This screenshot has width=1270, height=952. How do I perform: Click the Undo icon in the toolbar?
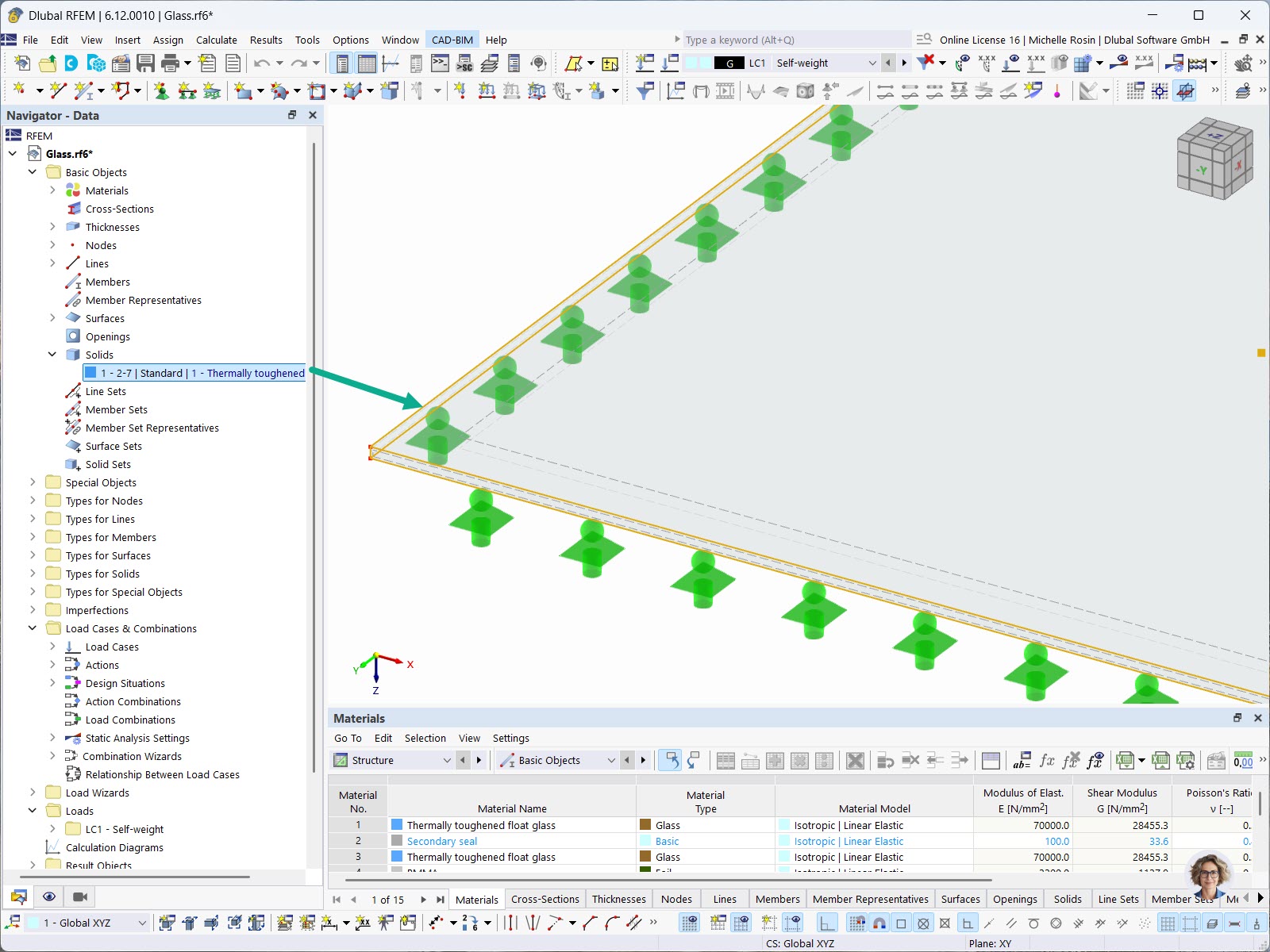262,63
